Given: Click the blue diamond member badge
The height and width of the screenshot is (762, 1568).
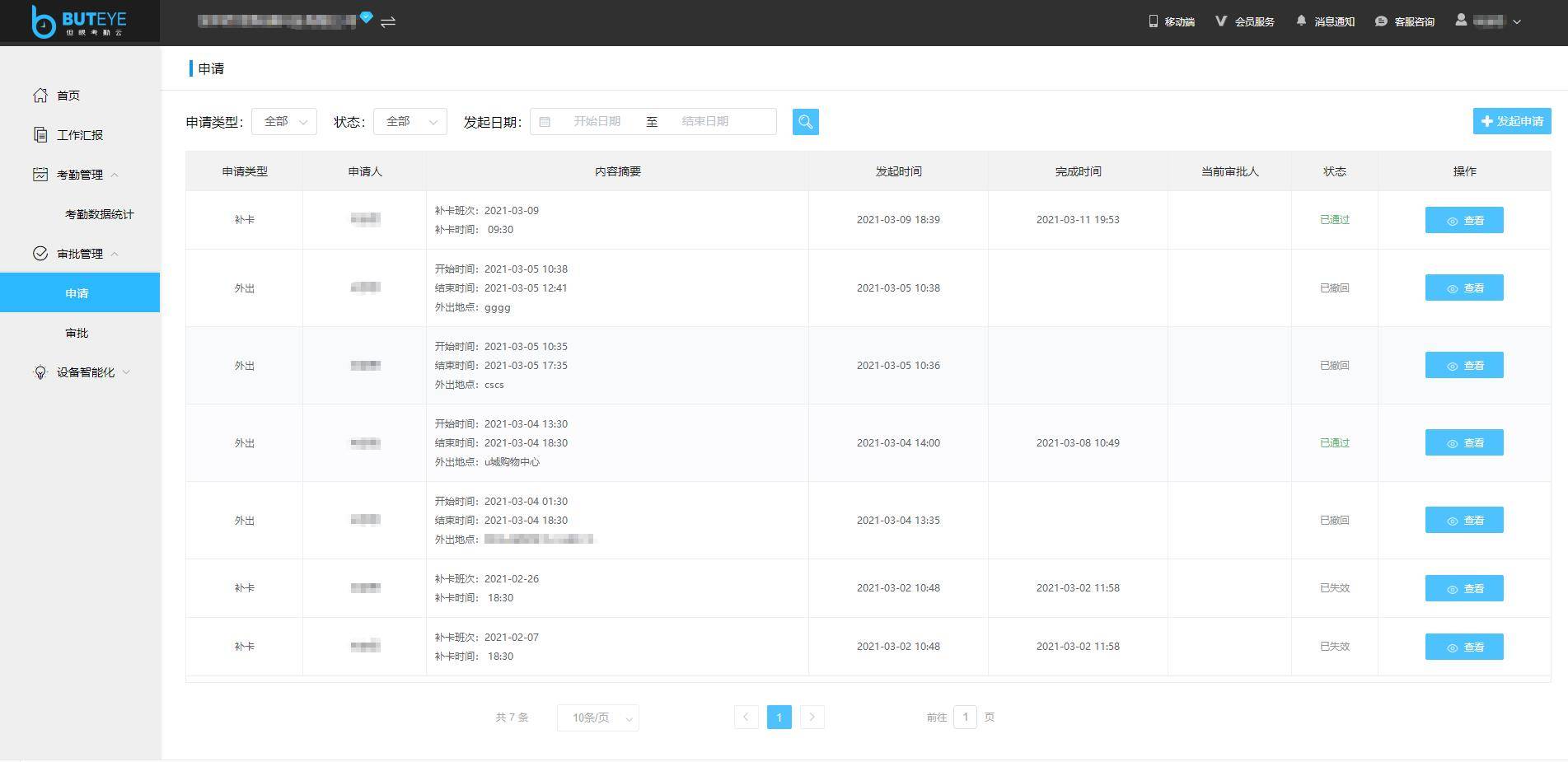Looking at the screenshot, I should pos(367,16).
